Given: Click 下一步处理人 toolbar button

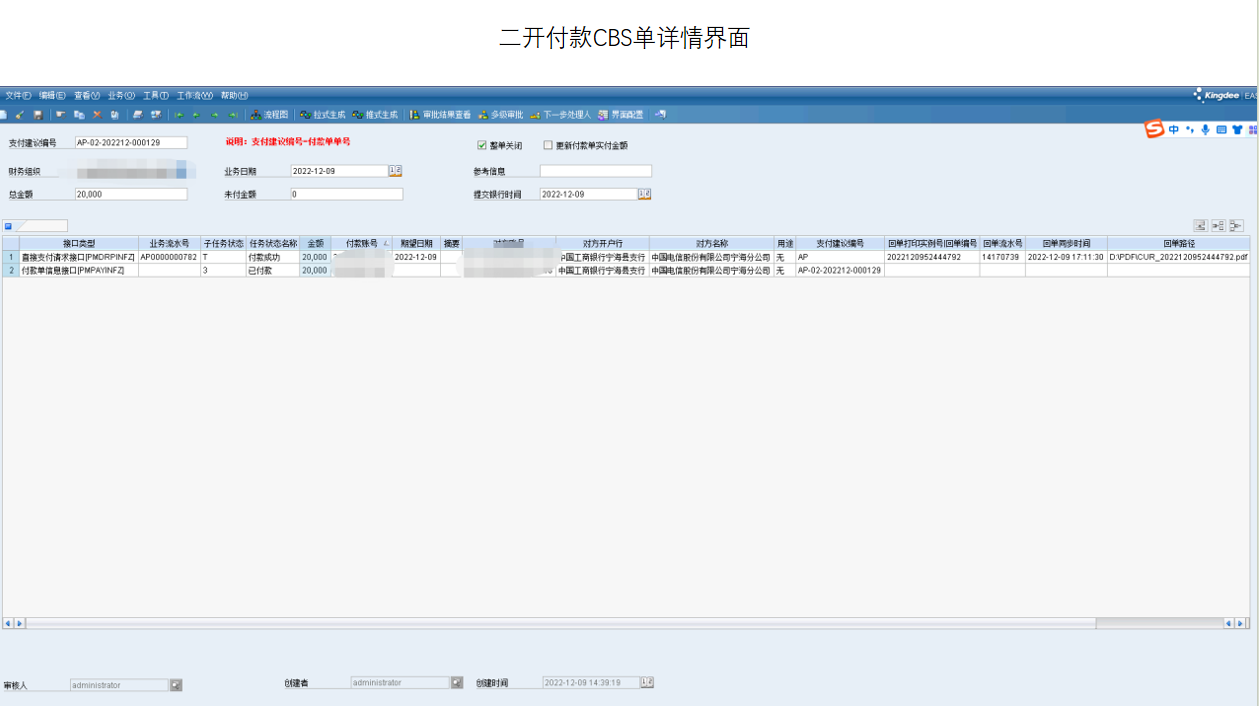Looking at the screenshot, I should tap(561, 115).
